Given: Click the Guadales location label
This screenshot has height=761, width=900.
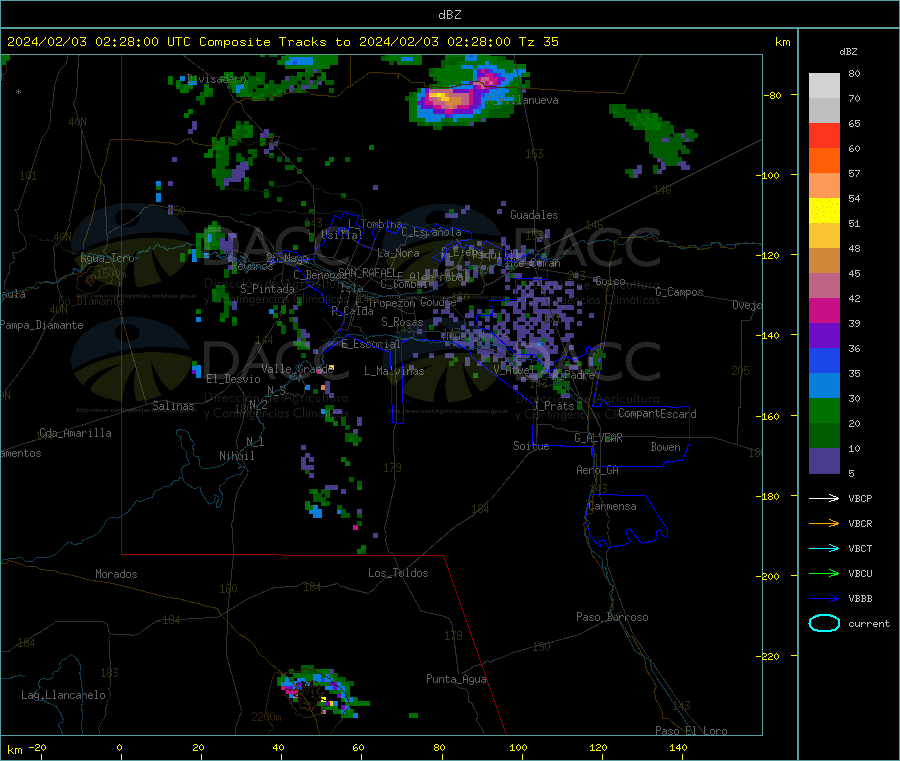Looking at the screenshot, I should [534, 215].
